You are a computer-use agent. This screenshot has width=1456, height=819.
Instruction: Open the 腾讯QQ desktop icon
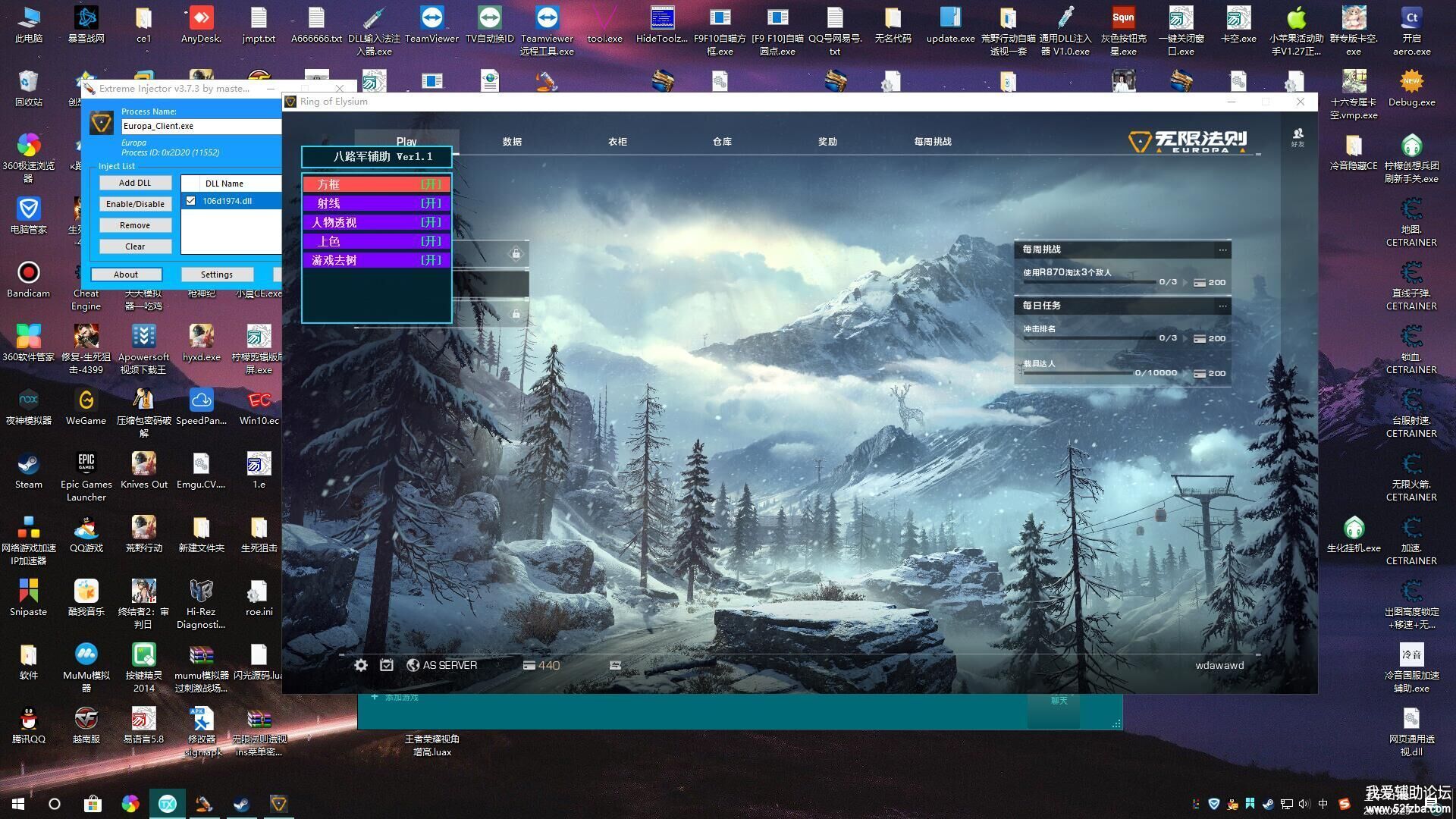(x=29, y=725)
